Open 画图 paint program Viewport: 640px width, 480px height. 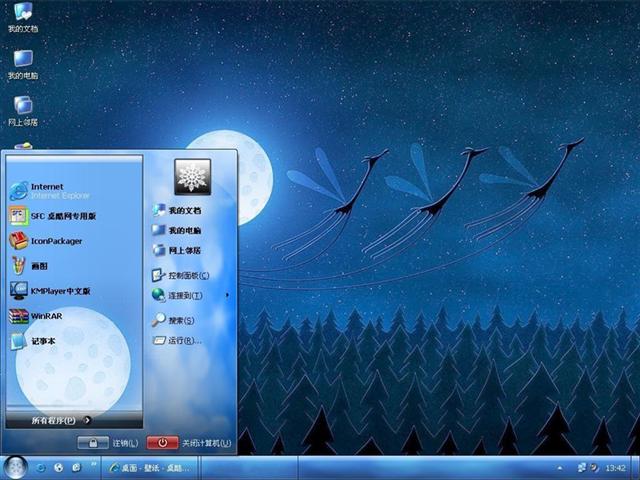(x=29, y=266)
